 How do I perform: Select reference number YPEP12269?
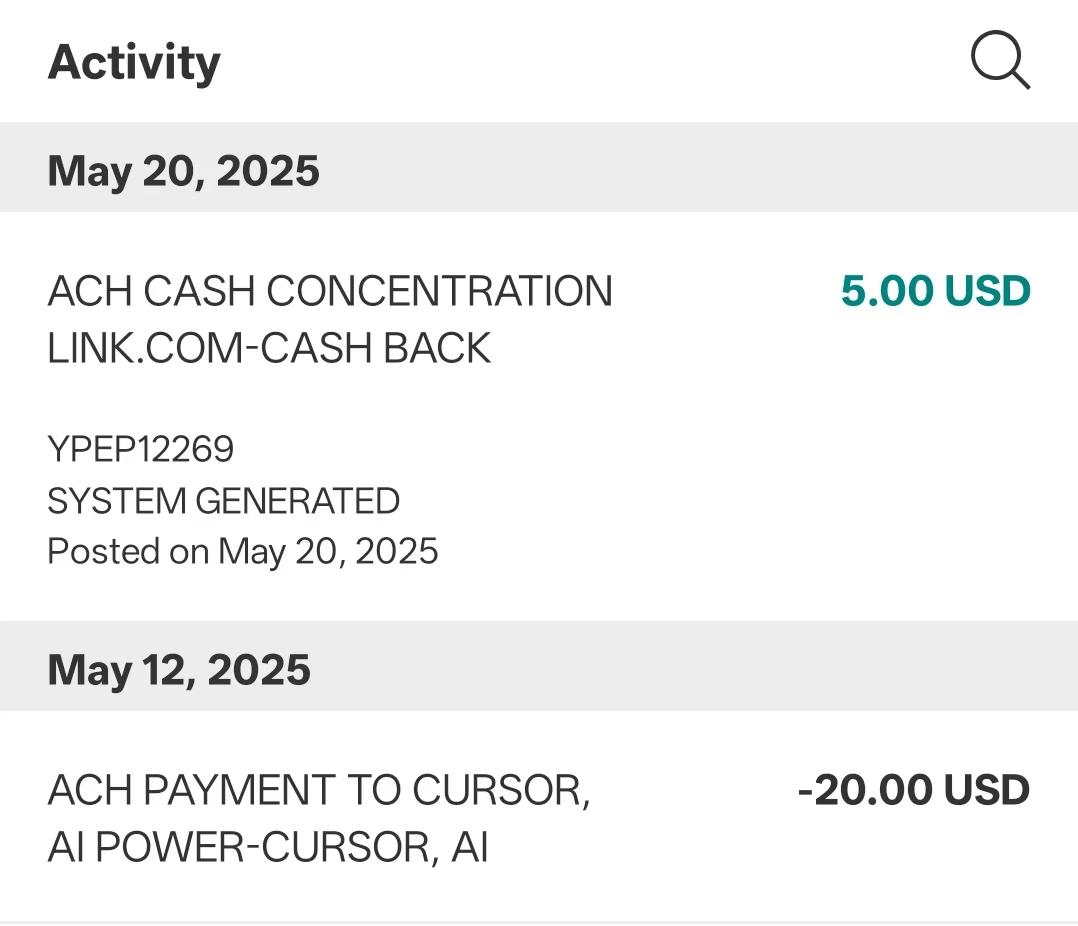click(x=140, y=449)
